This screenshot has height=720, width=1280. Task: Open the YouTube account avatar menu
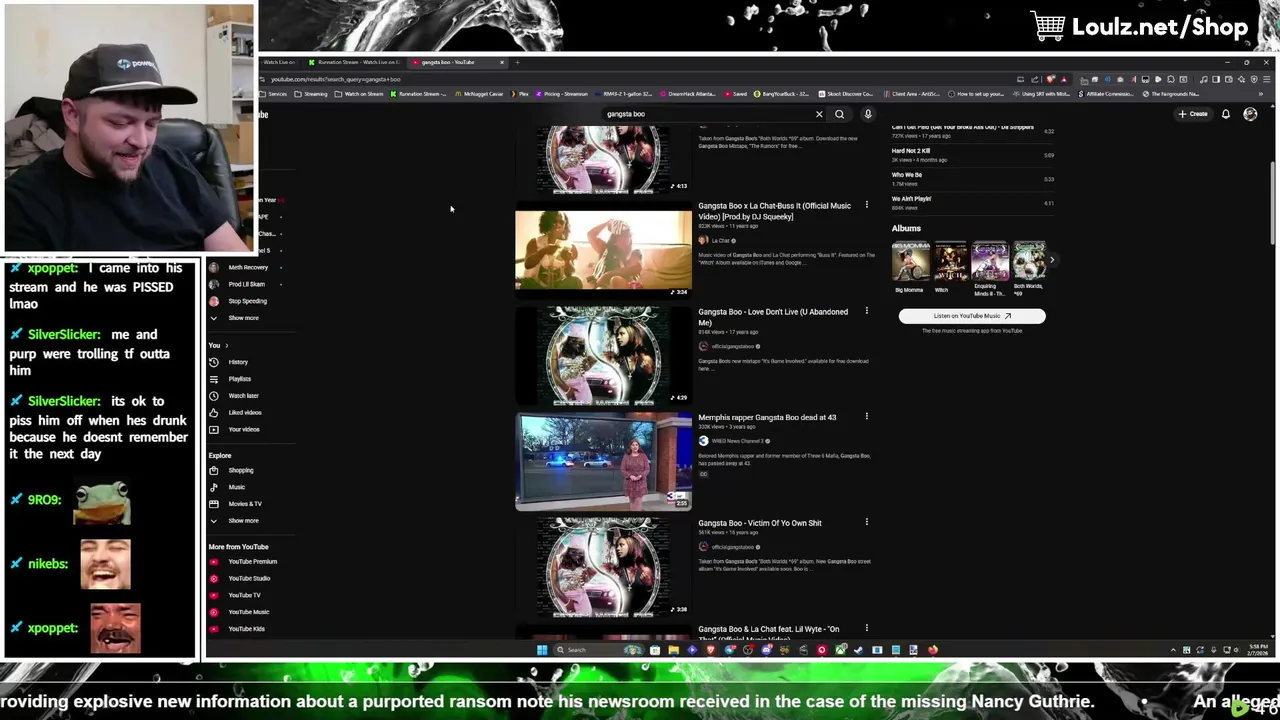click(1250, 114)
